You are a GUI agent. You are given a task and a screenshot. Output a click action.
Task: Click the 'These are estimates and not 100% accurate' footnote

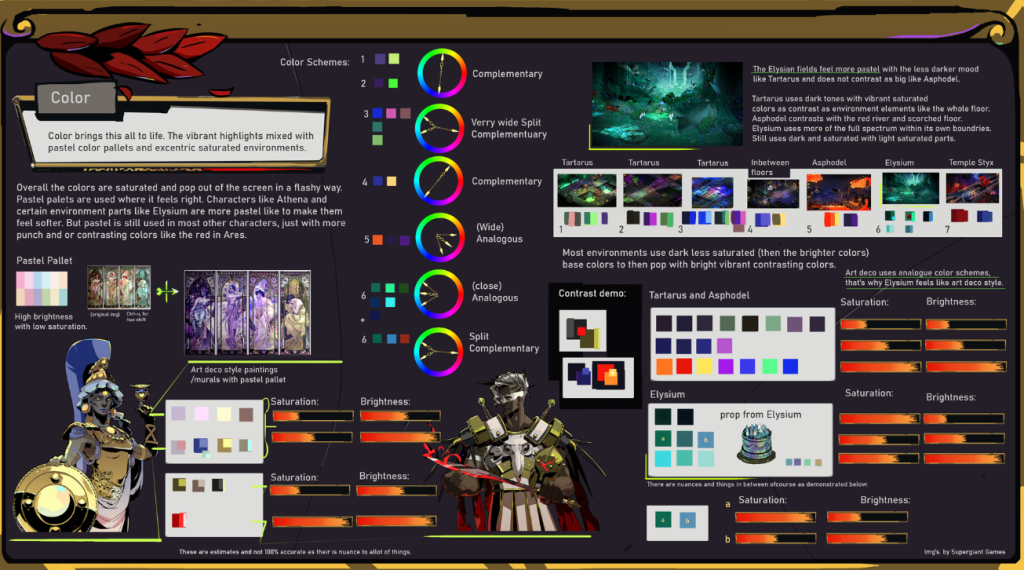click(x=295, y=552)
